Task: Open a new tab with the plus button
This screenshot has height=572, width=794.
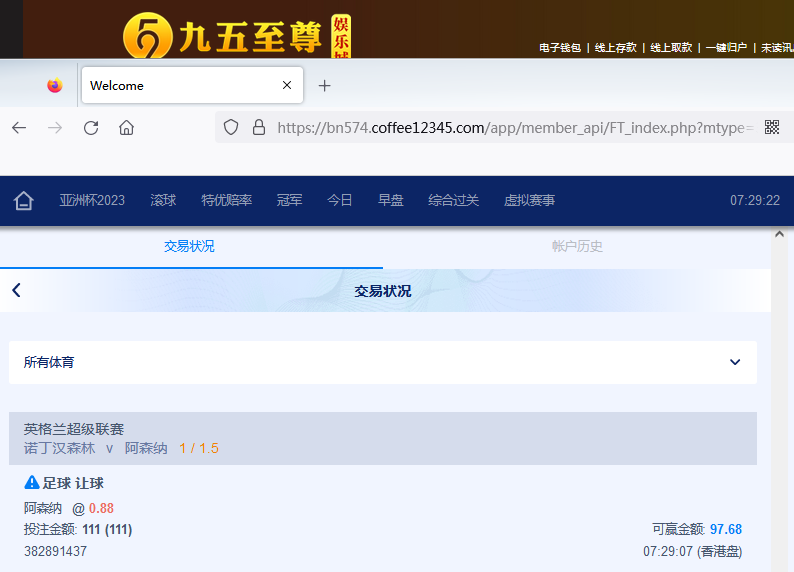Action: (324, 86)
